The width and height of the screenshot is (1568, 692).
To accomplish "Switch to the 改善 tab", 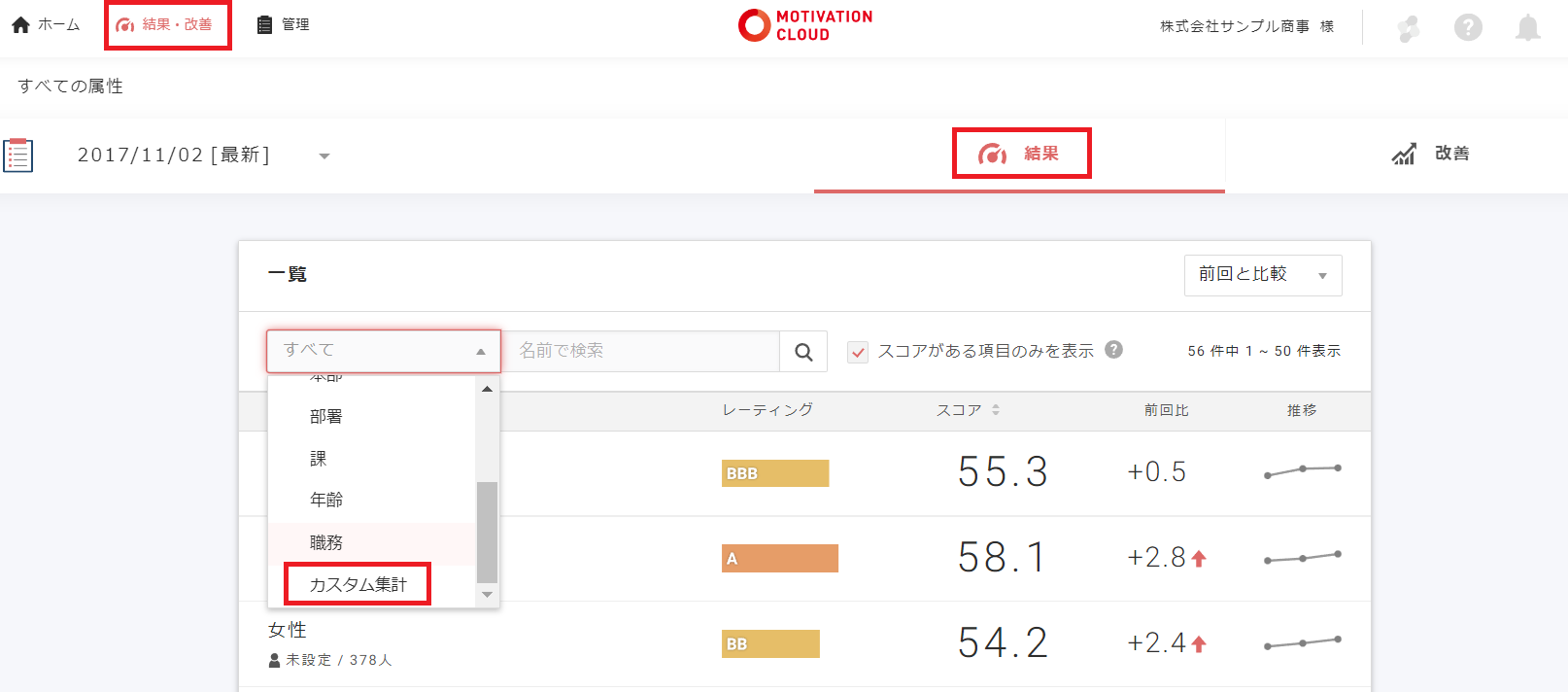I will (1432, 154).
